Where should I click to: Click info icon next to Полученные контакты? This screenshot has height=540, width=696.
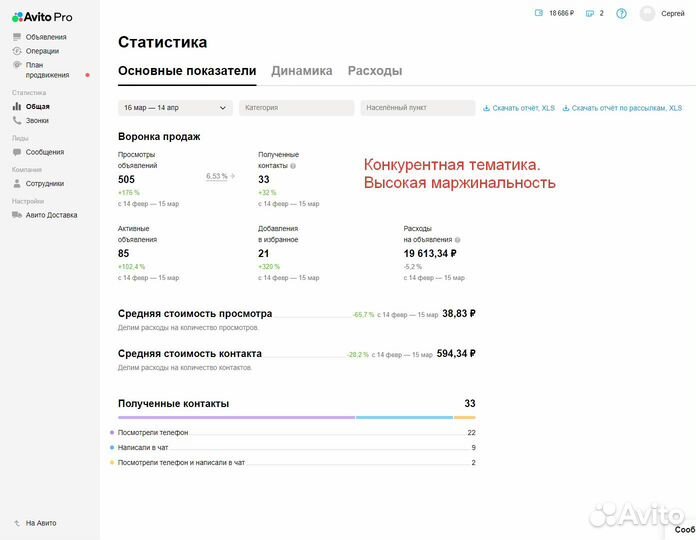point(293,166)
